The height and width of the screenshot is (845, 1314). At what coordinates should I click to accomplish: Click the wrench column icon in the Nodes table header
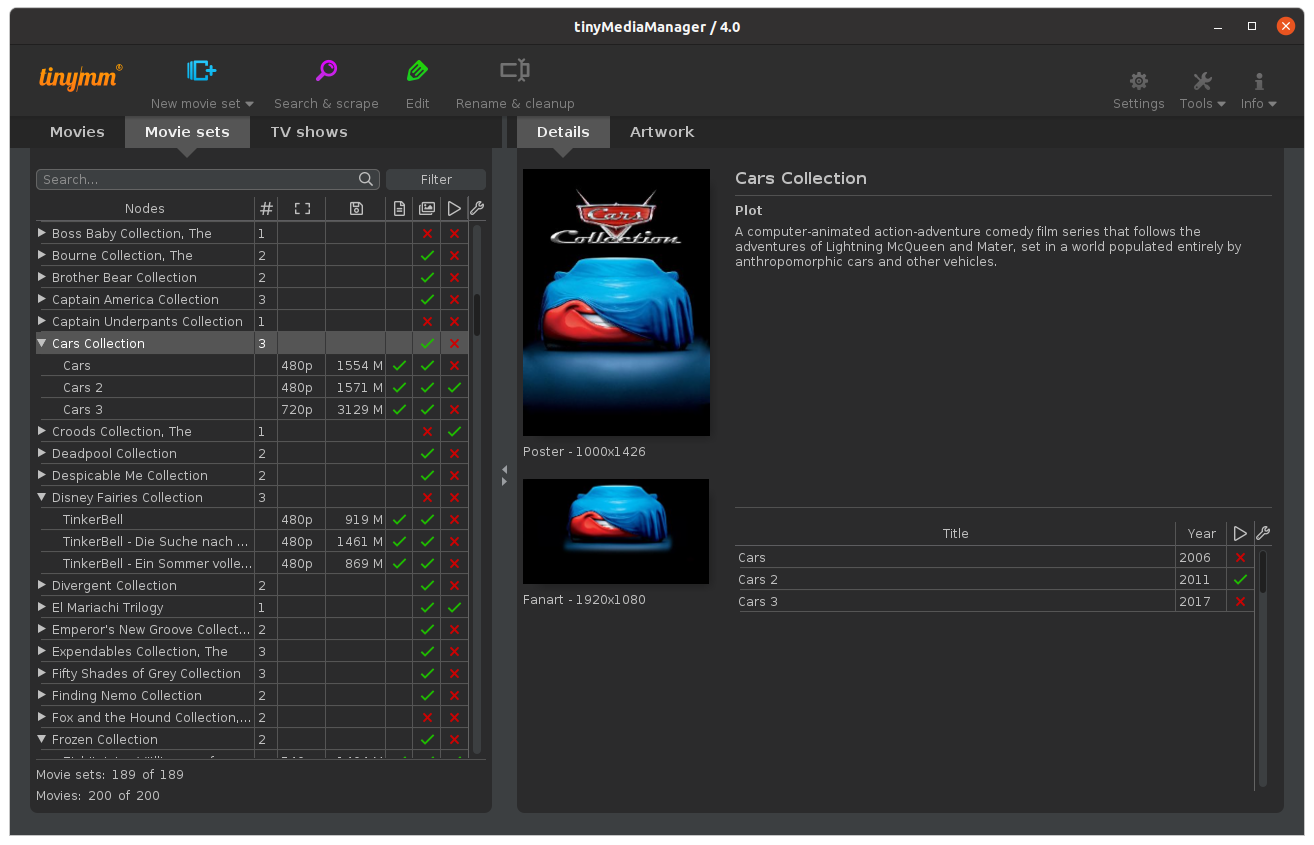tap(477, 208)
